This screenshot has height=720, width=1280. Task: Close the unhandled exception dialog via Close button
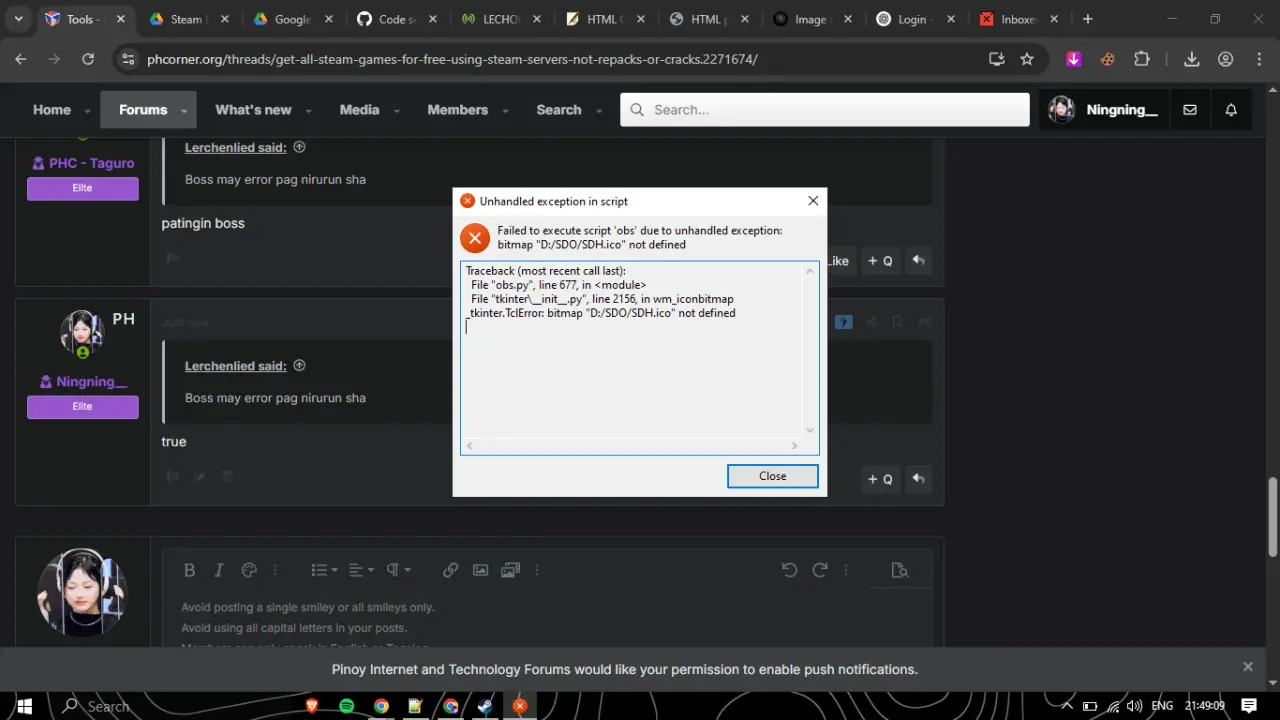(x=772, y=476)
